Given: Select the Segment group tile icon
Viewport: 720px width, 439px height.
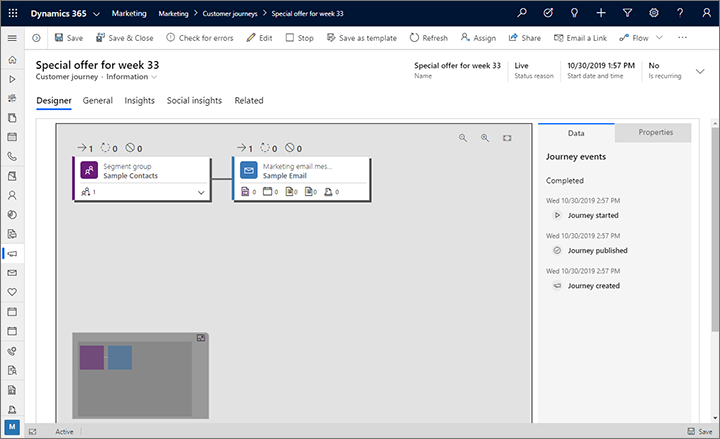Looking at the screenshot, I should click(87, 170).
